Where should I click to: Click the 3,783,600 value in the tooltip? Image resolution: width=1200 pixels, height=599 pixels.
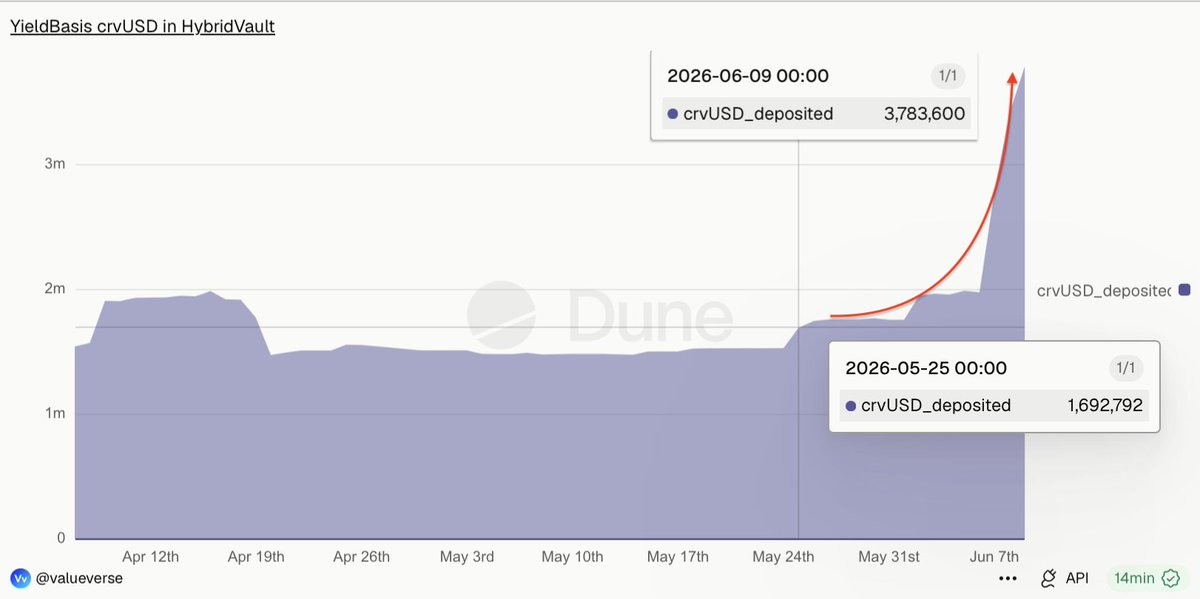coord(924,114)
